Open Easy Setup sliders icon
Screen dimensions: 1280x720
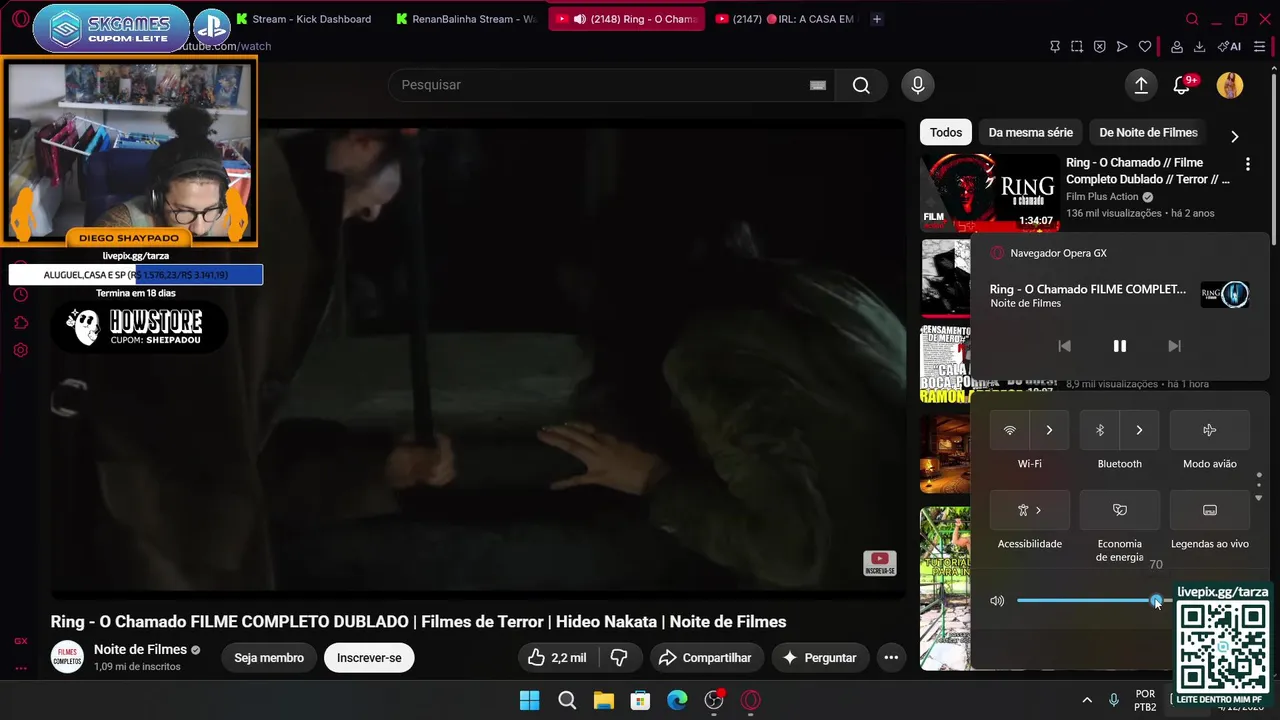1259,46
